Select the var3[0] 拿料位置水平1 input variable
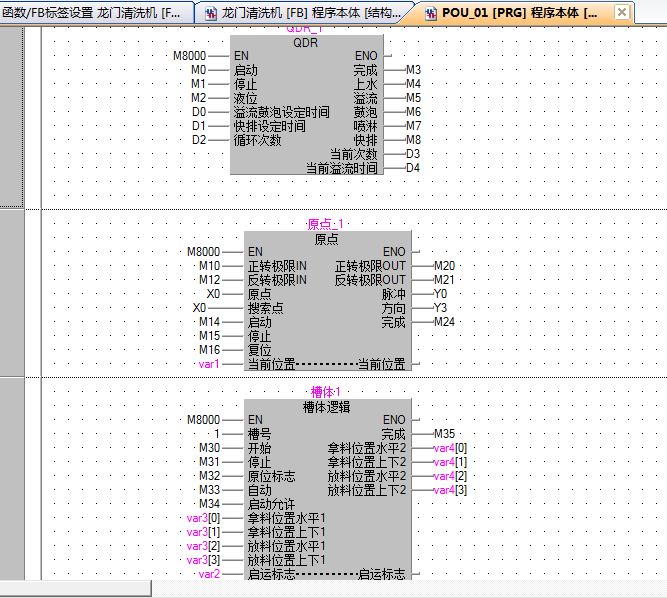Image resolution: width=667 pixels, height=598 pixels. click(202, 518)
